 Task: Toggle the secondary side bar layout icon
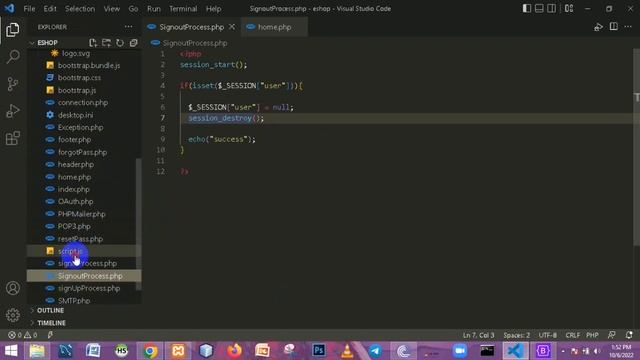551,9
